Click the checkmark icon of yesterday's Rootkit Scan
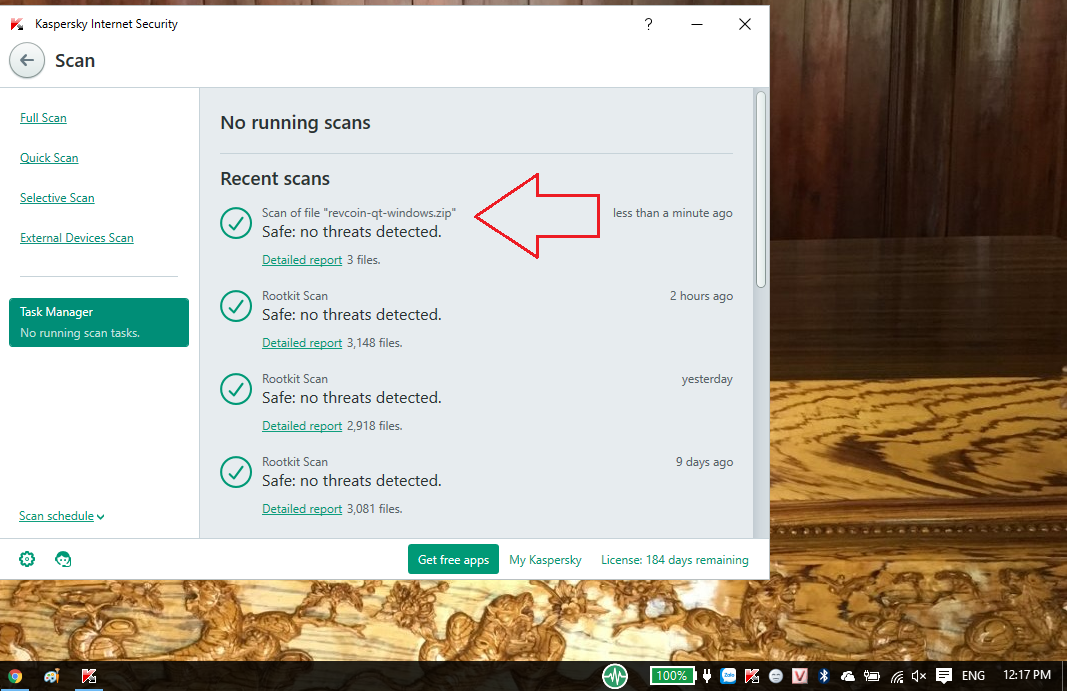The width and height of the screenshot is (1067, 691). point(236,389)
